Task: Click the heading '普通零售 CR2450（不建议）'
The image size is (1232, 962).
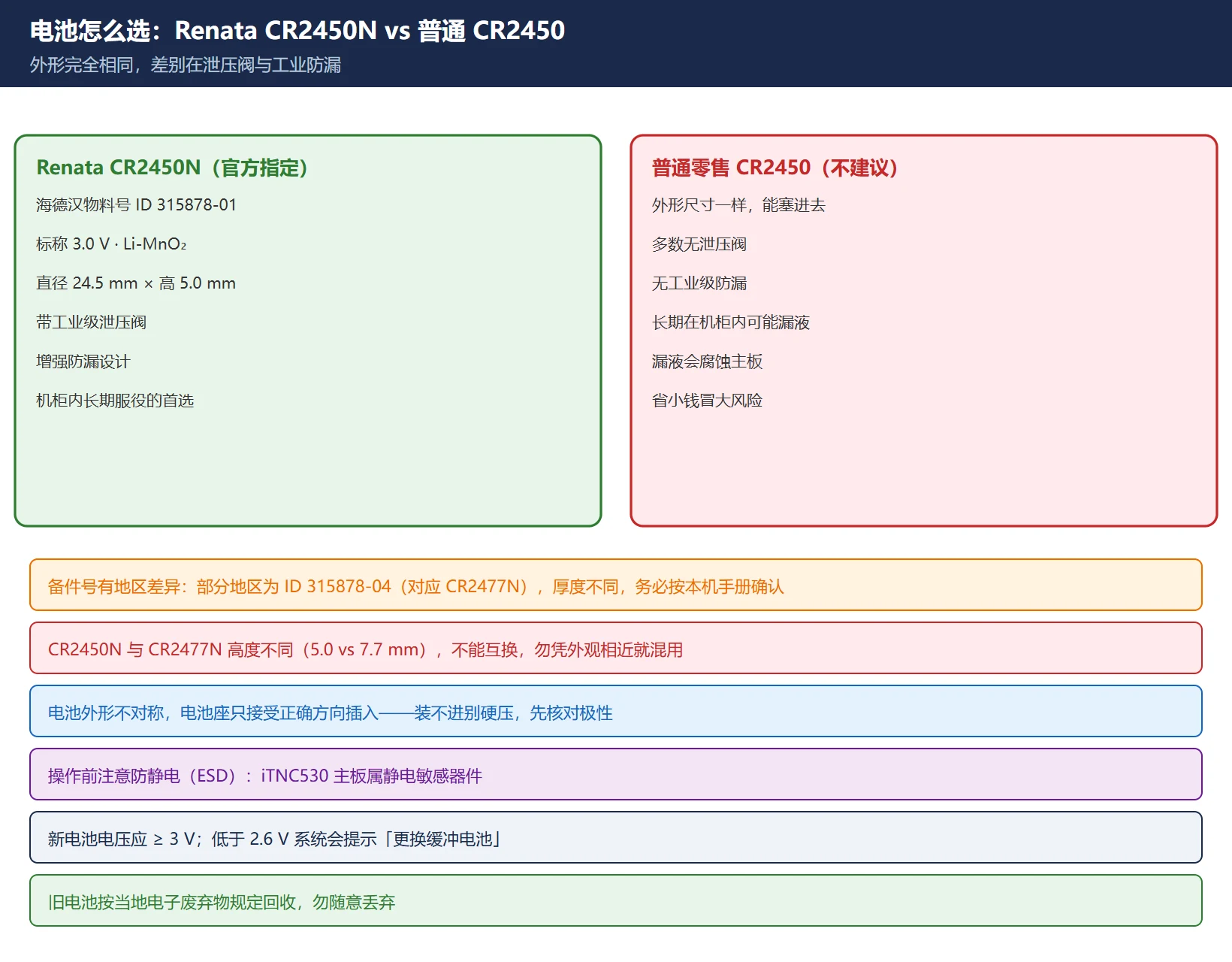Action: (775, 168)
